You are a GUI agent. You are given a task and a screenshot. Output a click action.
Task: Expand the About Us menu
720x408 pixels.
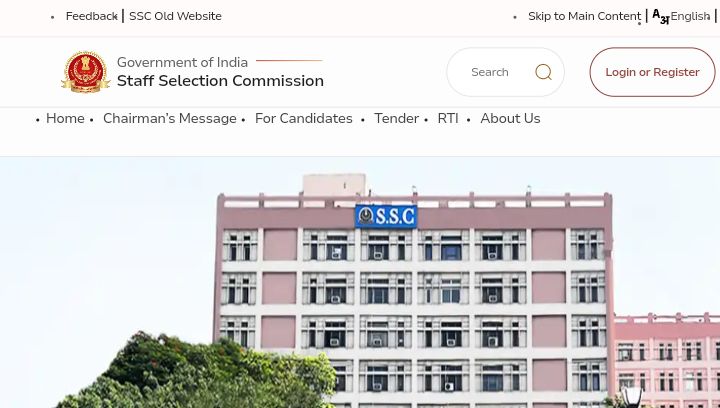click(x=510, y=118)
